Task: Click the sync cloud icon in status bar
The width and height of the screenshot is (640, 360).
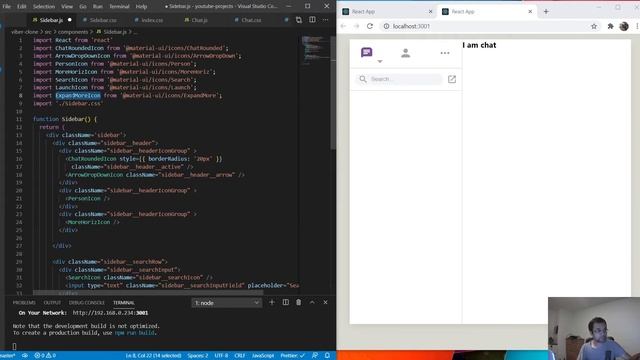Action: 25,356
